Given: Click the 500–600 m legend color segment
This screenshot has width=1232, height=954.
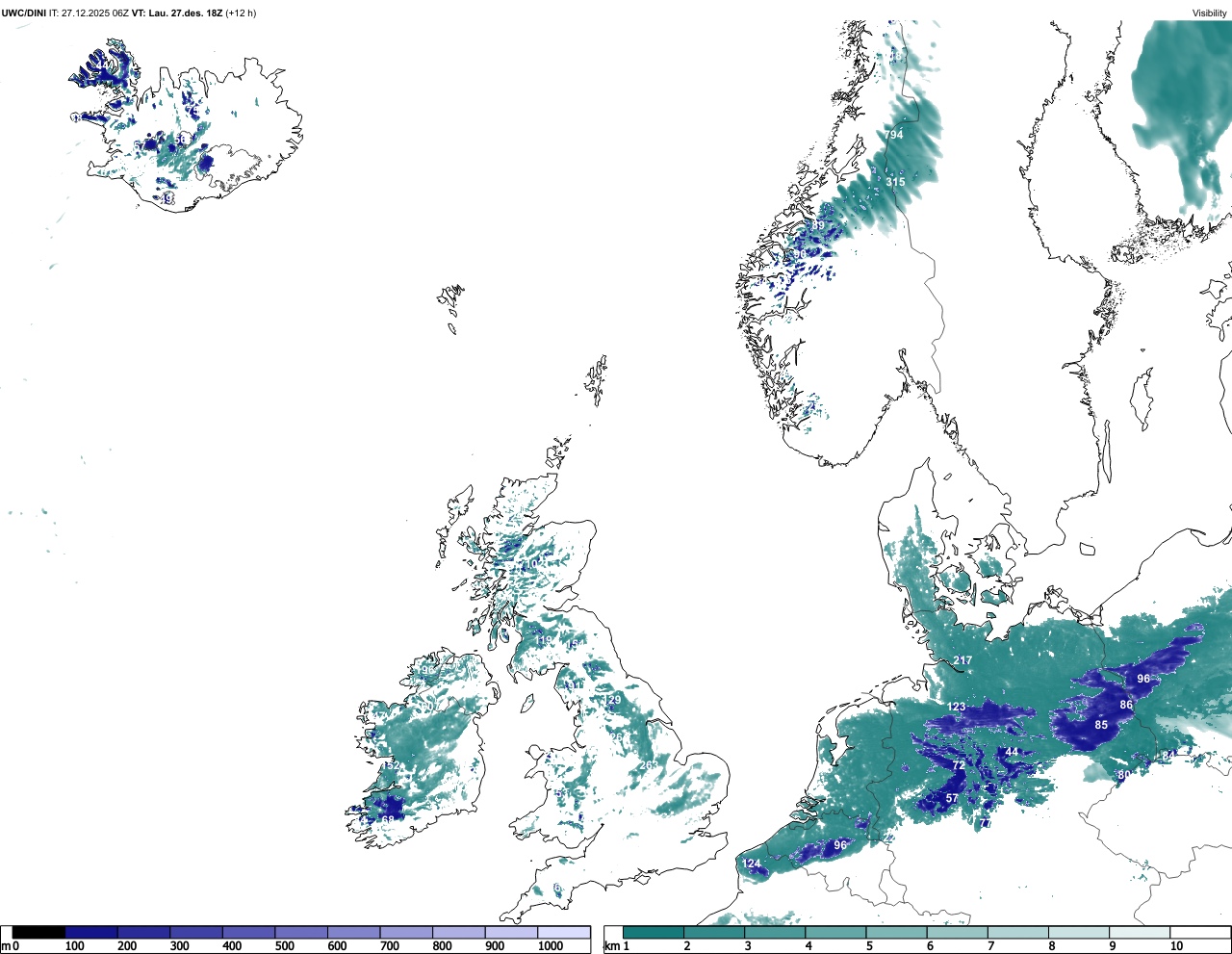Looking at the screenshot, I should point(301,932).
